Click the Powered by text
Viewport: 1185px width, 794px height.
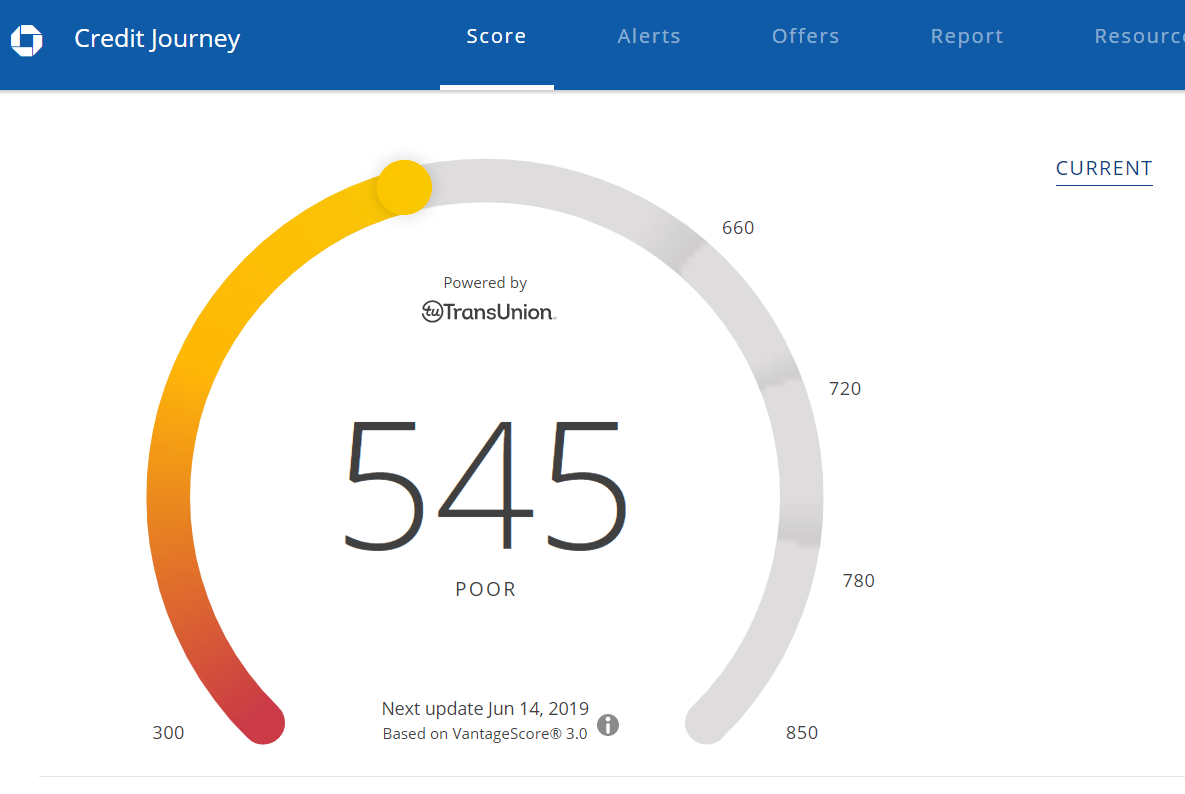pos(485,283)
